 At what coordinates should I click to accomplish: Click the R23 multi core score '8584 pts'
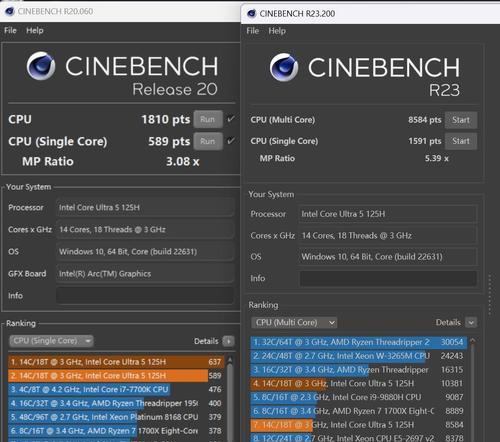(425, 120)
